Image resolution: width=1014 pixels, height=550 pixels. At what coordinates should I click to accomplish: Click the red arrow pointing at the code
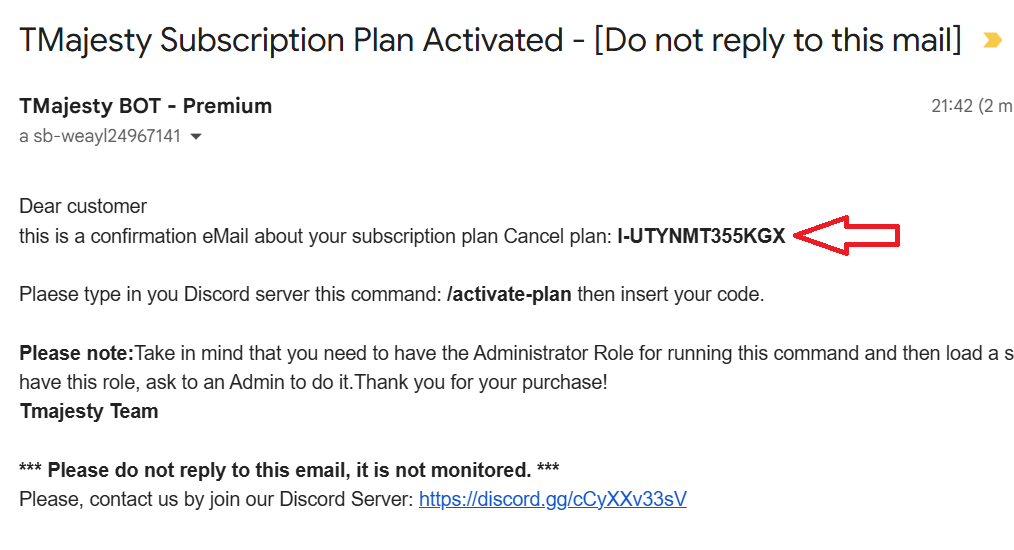click(x=849, y=236)
